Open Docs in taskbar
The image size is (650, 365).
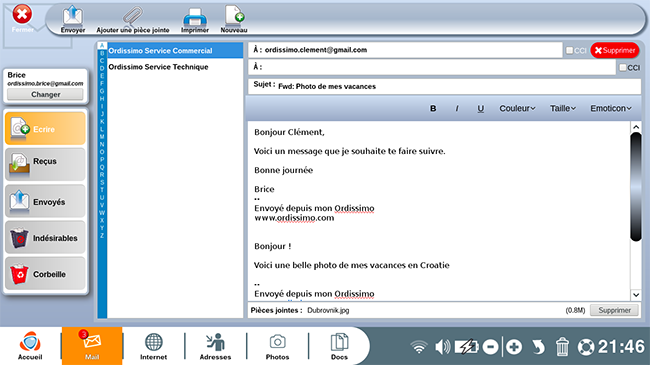point(339,346)
